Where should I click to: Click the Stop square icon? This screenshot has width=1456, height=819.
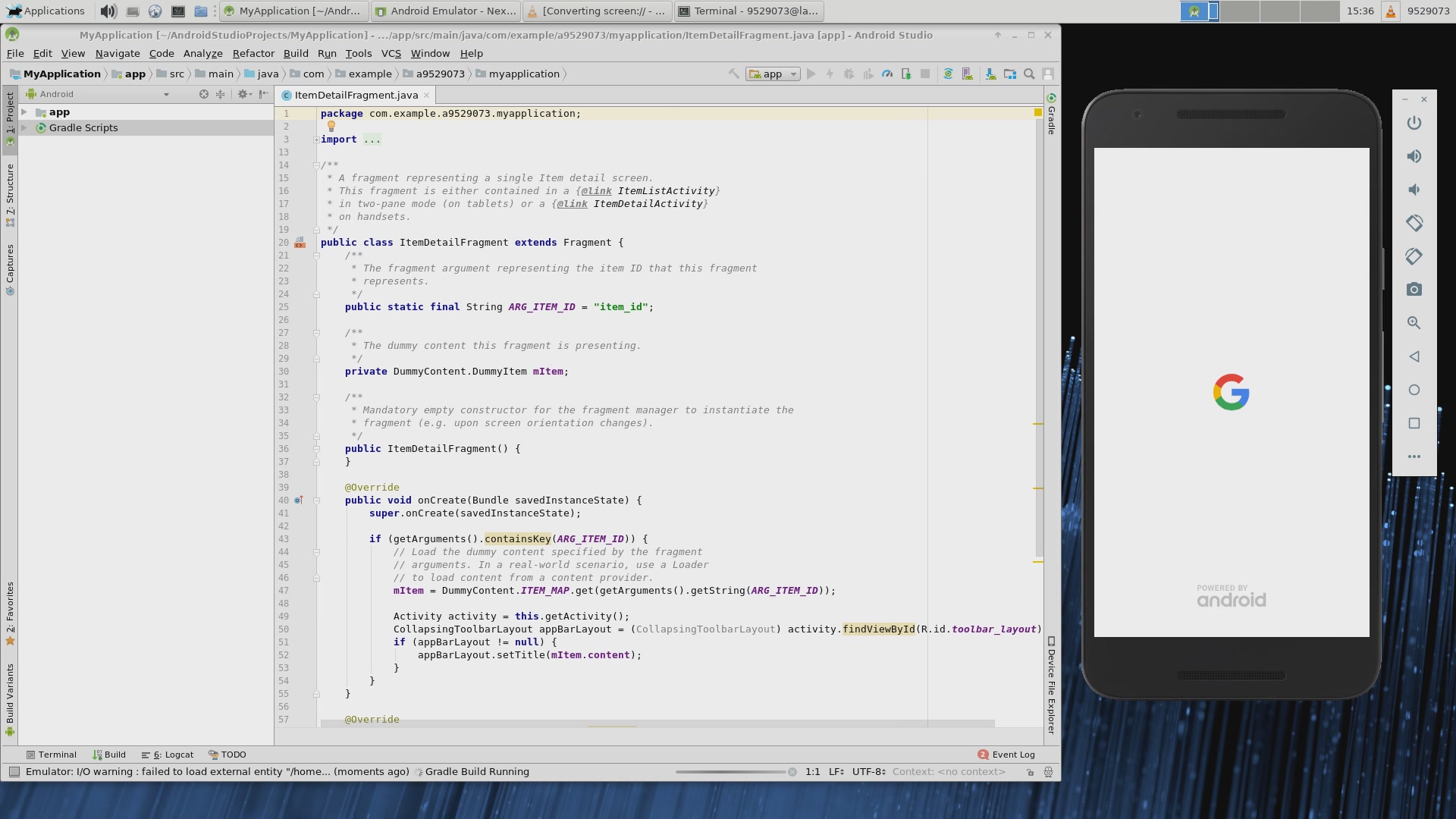pyautogui.click(x=925, y=74)
